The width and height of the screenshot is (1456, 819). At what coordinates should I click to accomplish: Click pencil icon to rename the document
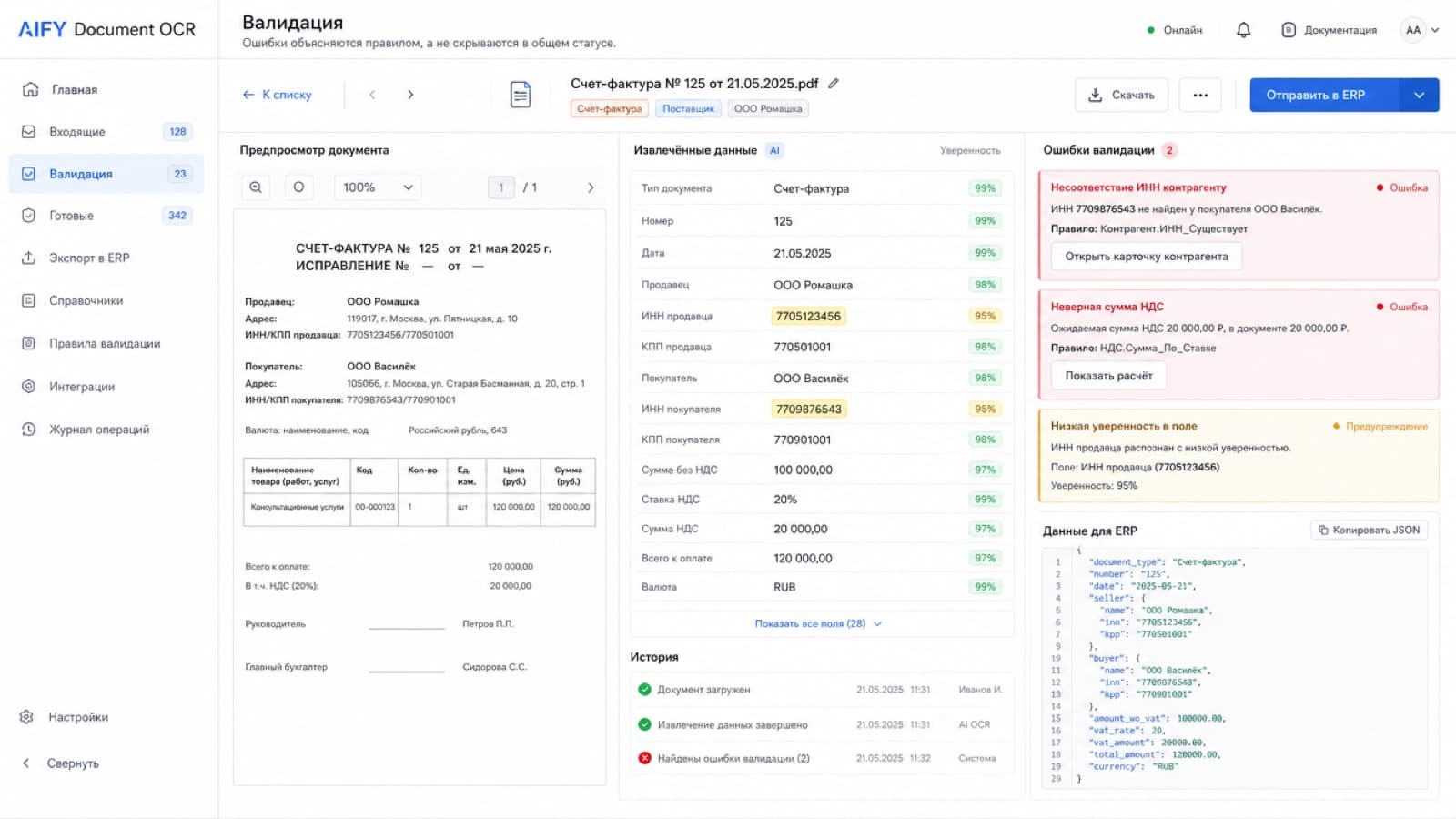coord(833,84)
